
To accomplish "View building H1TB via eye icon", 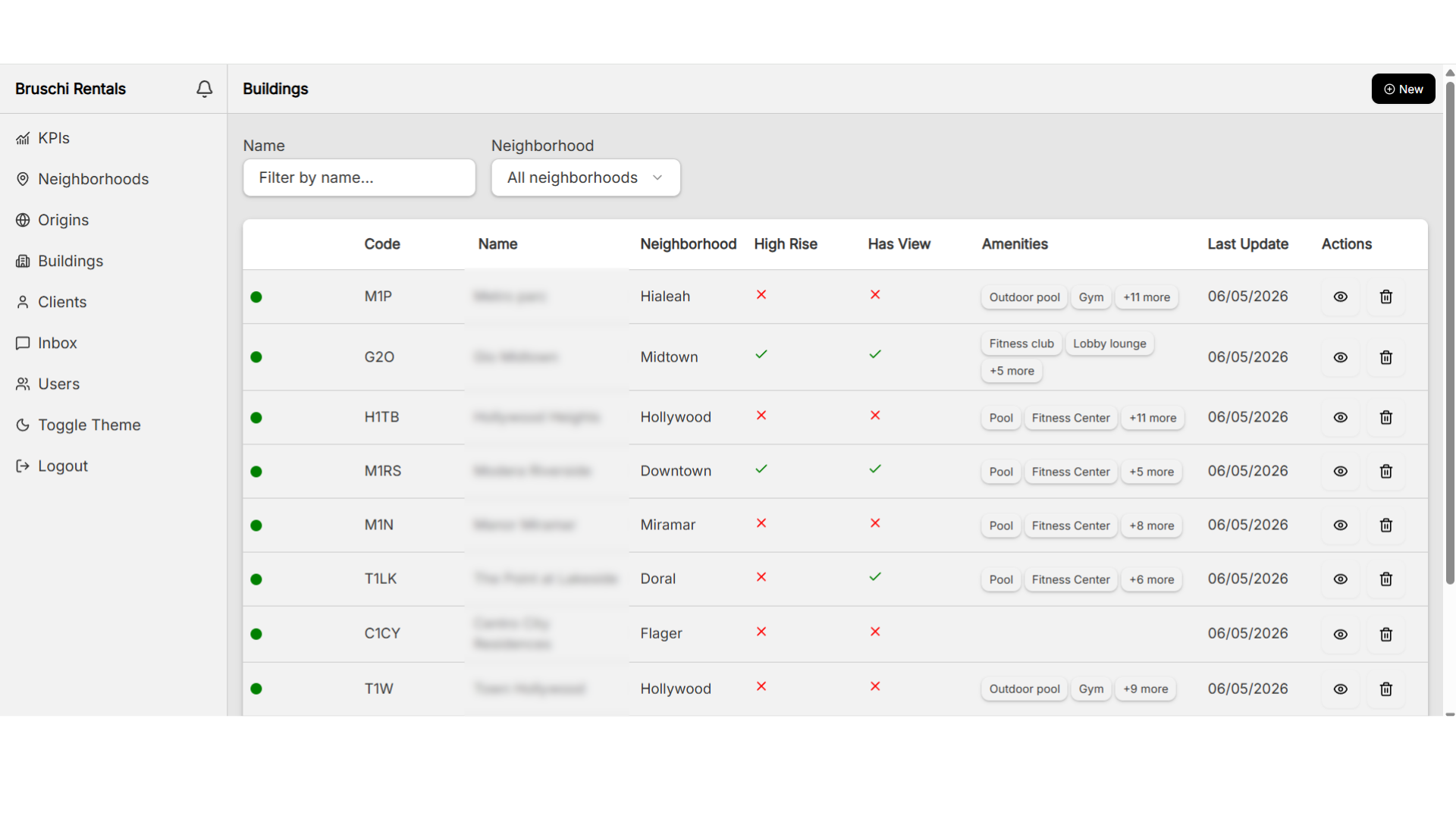I will point(1340,417).
